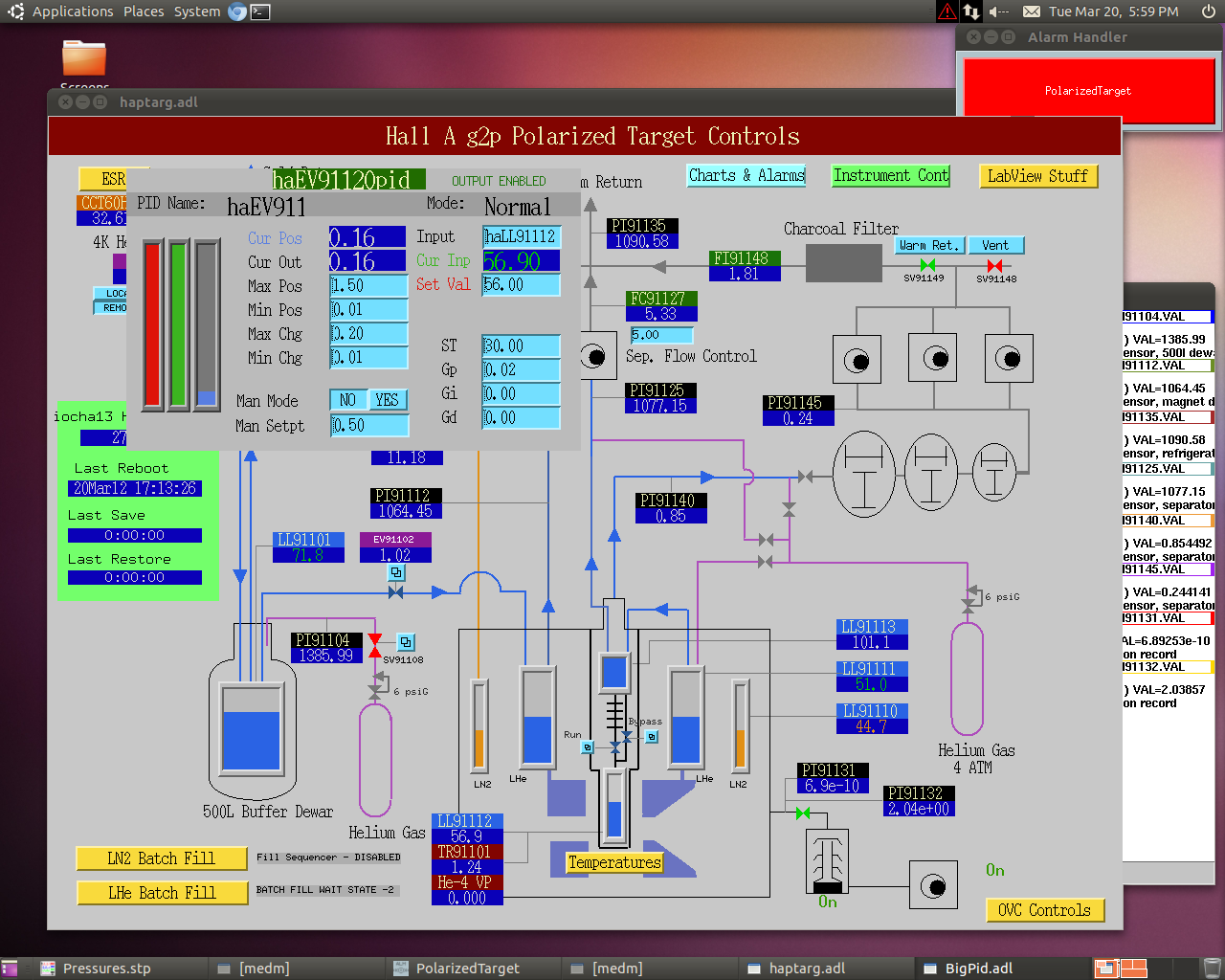
Task: Click Gp field showing 0.02
Action: [521, 369]
